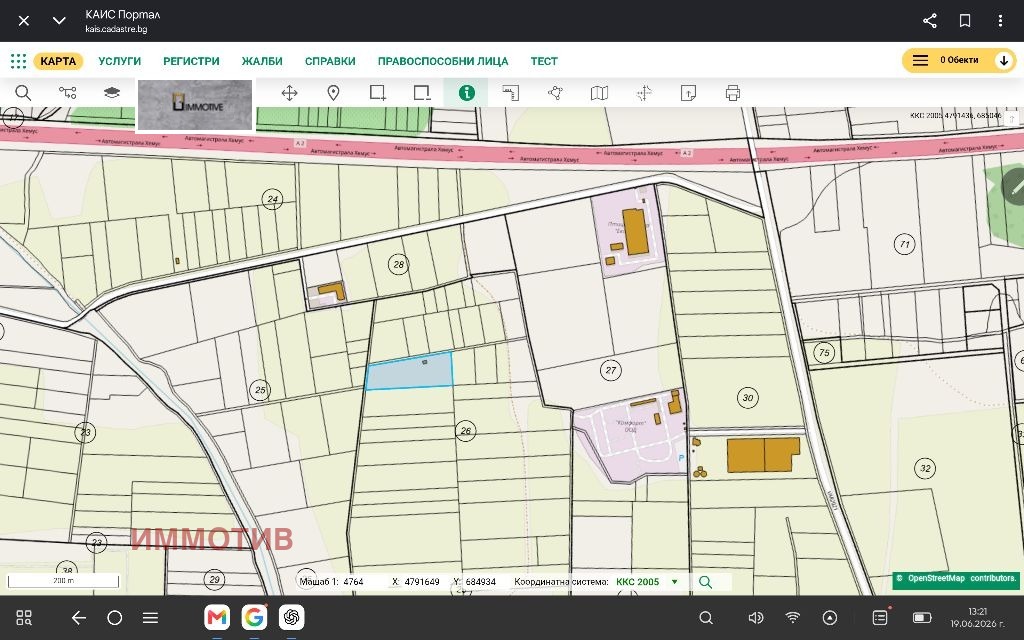Click map district label 30
This screenshot has width=1024, height=640.
point(748,397)
